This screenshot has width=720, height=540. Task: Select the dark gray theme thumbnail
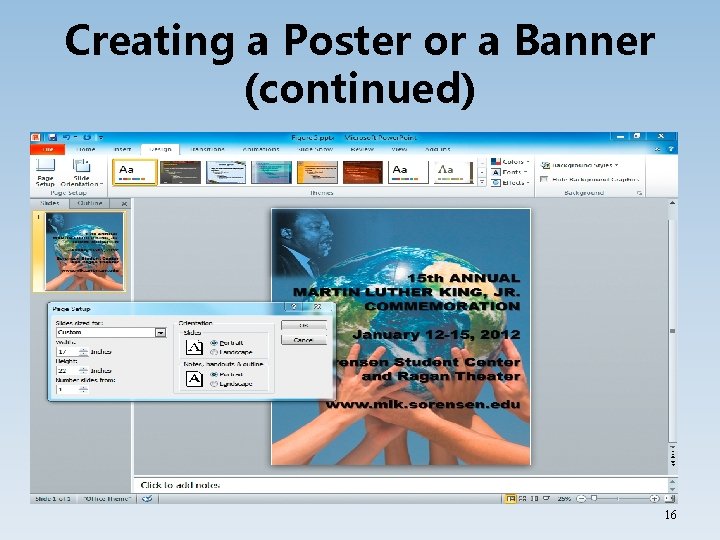coord(180,172)
